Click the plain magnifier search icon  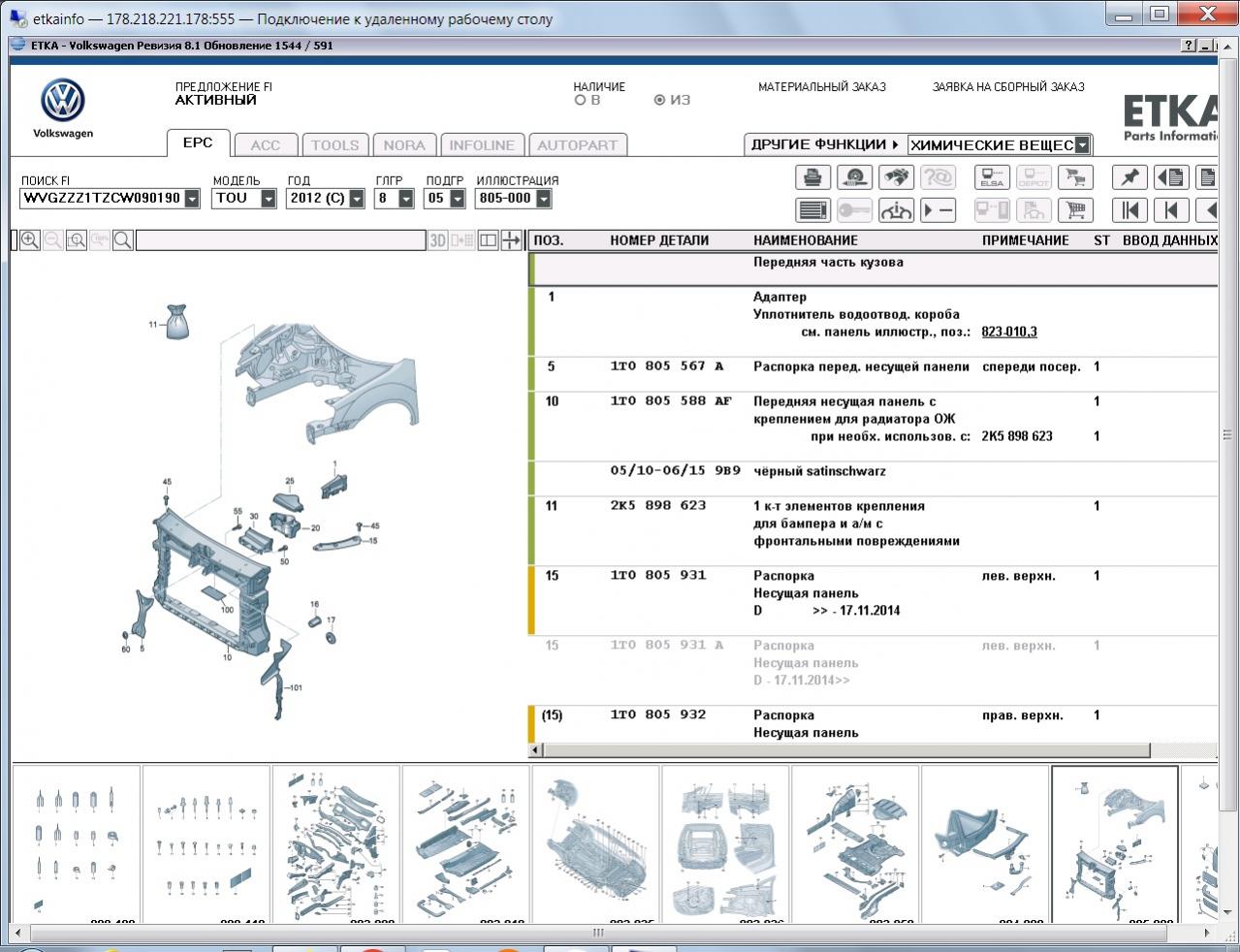coord(123,240)
